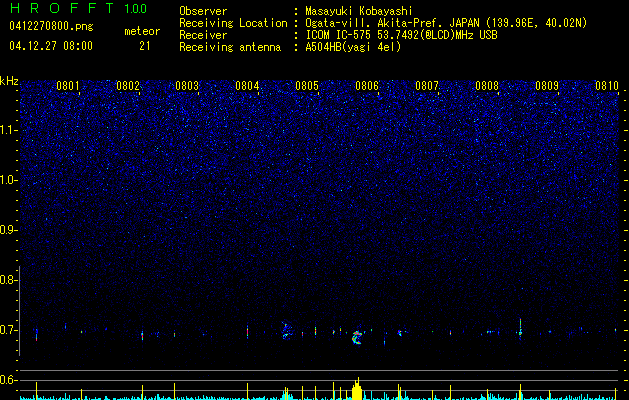Click the 0802 time marker

click(128, 86)
